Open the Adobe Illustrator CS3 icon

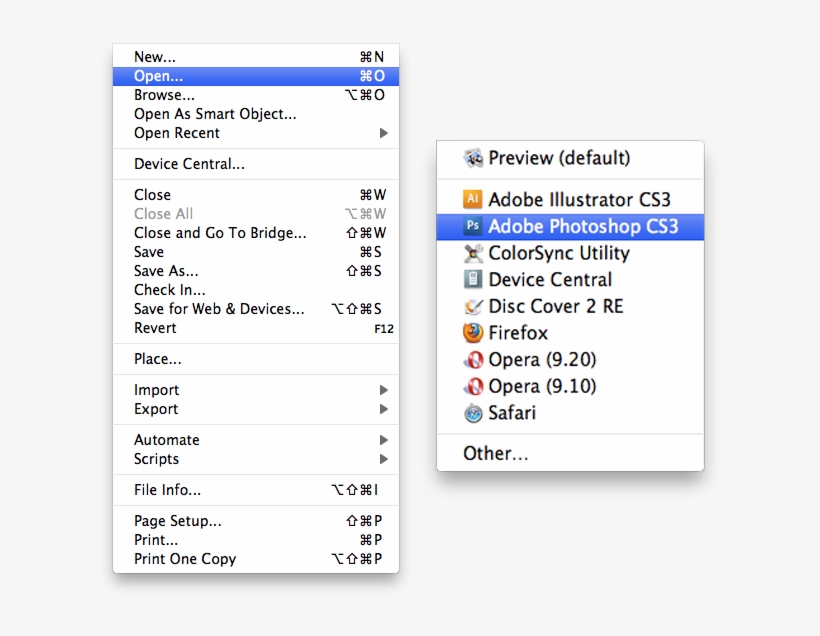pyautogui.click(x=474, y=199)
